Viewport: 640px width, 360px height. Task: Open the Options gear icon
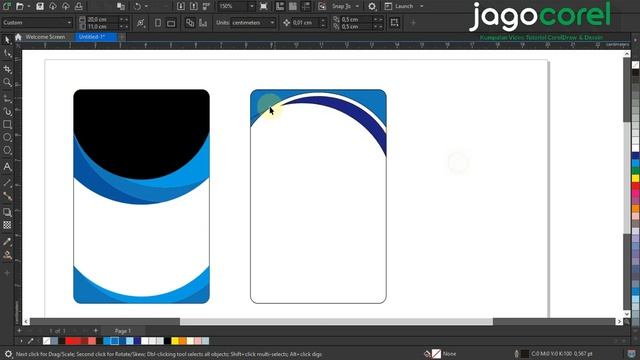point(372,6)
